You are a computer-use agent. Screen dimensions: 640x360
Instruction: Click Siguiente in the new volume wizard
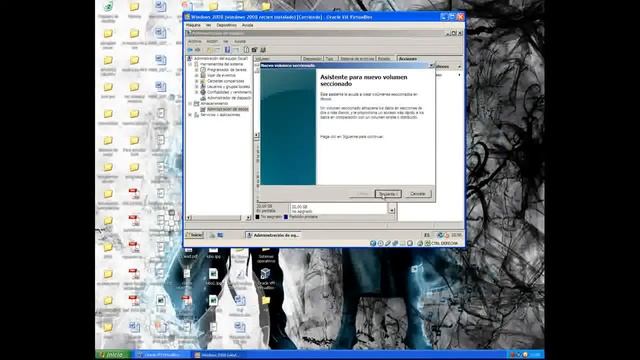pyautogui.click(x=388, y=194)
